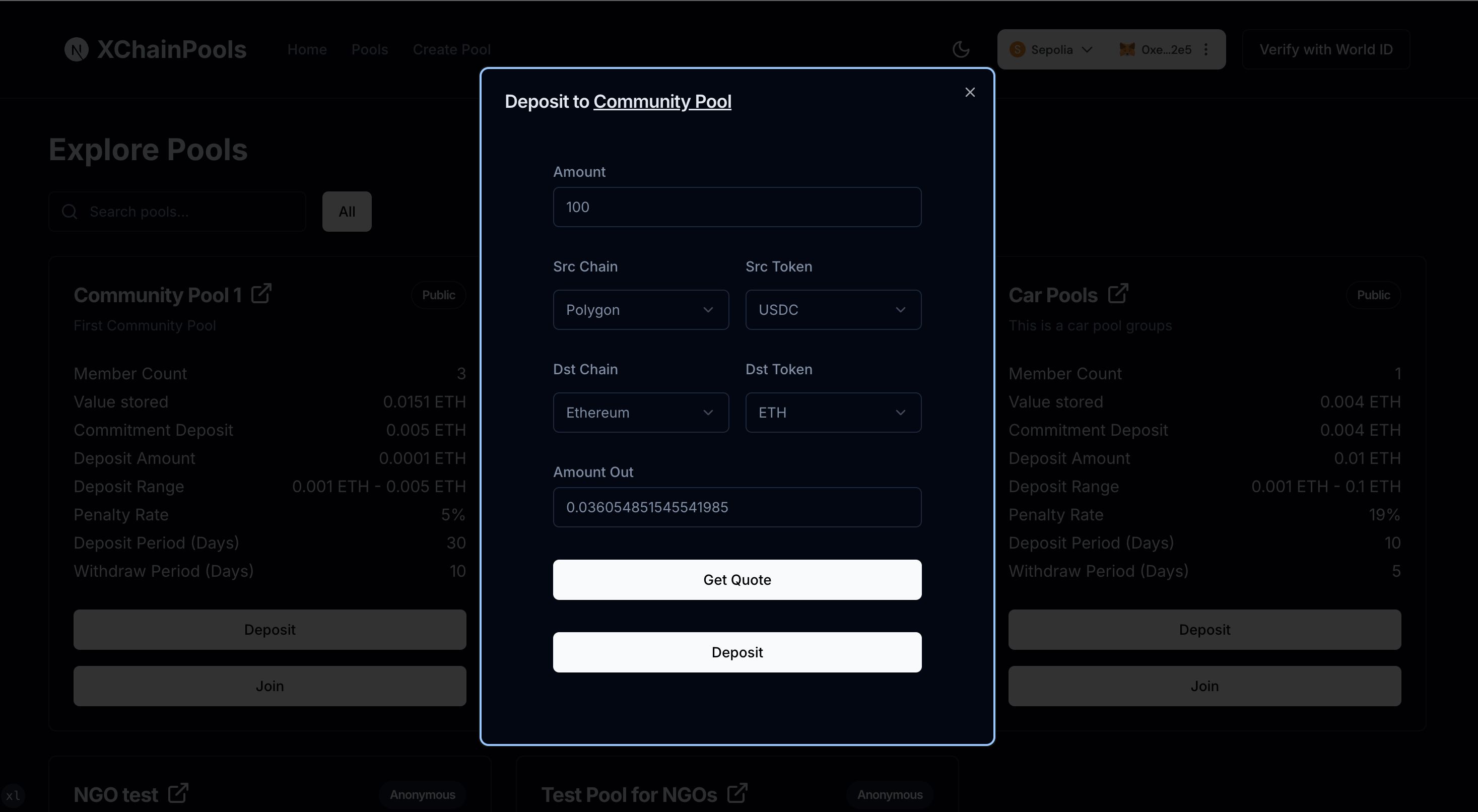Click the Verify with World ID link
Screen dimensions: 1478x812
[x=1326, y=49]
